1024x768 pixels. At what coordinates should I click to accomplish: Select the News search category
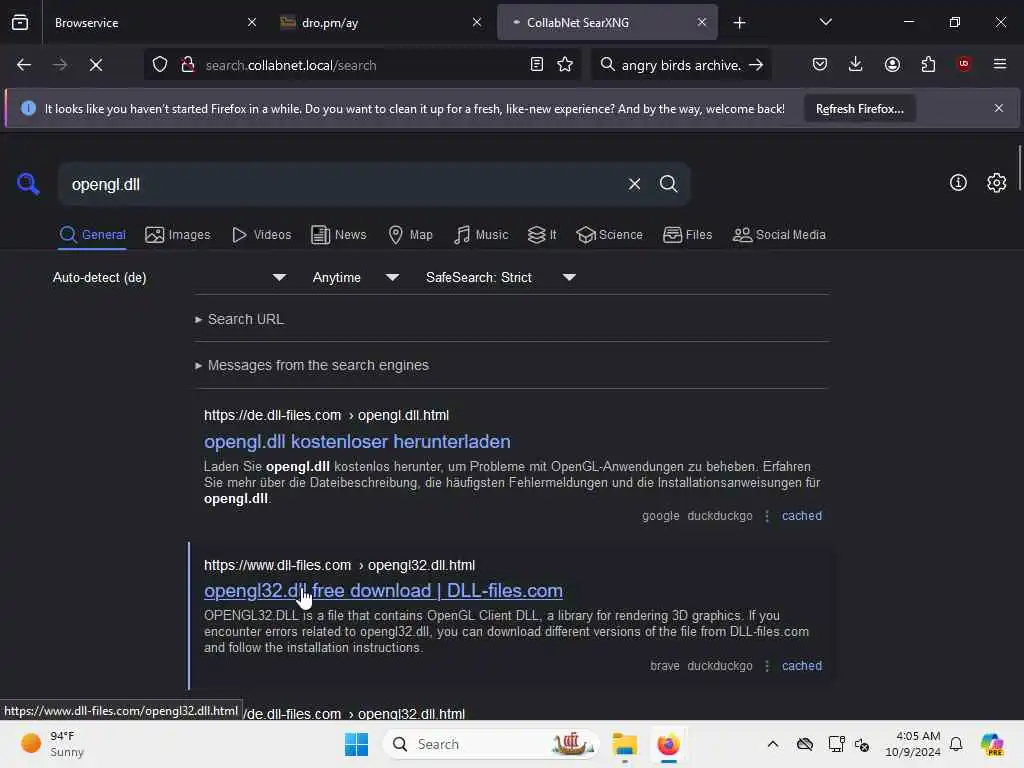tap(338, 235)
